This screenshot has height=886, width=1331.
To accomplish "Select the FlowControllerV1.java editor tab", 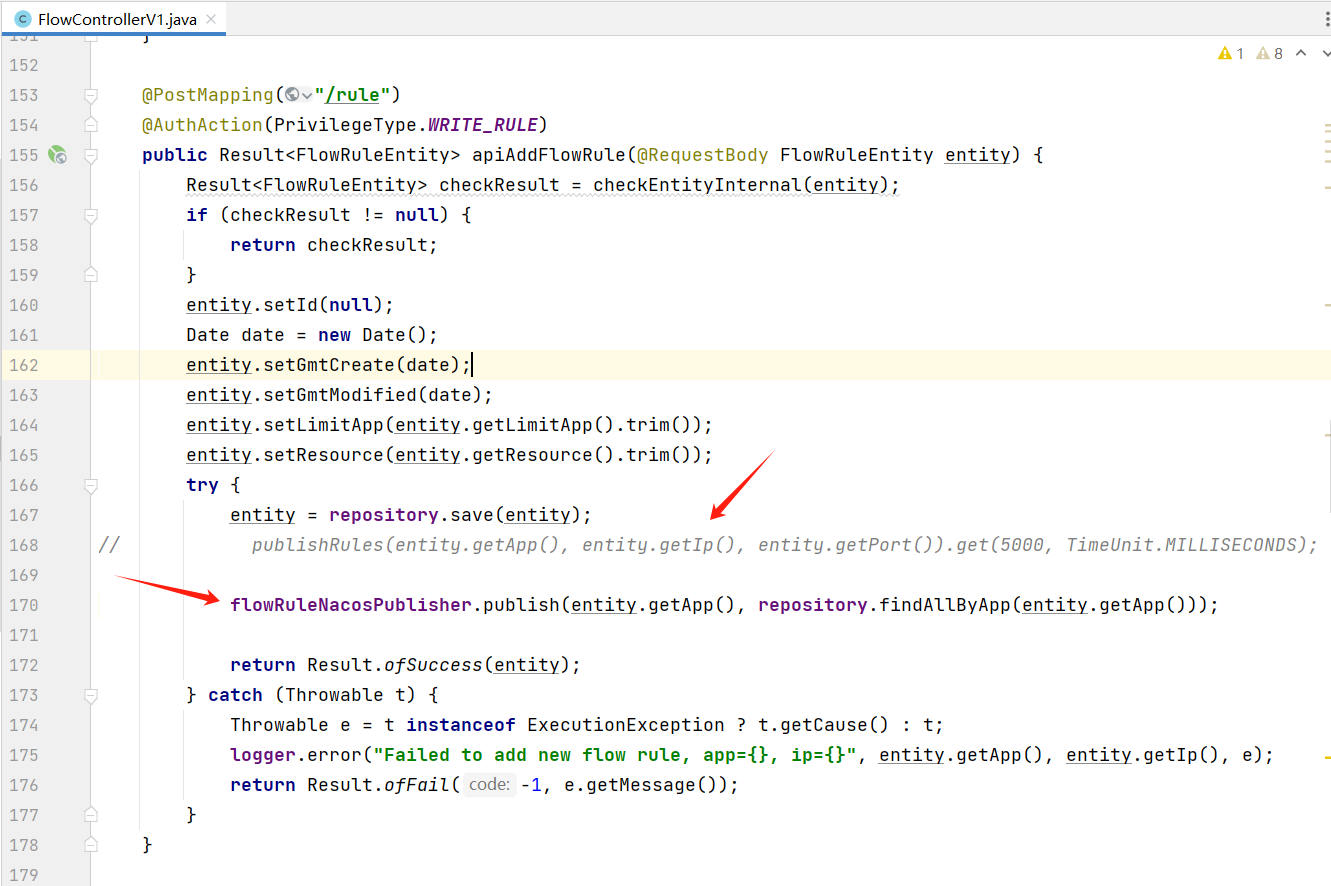I will tap(113, 19).
